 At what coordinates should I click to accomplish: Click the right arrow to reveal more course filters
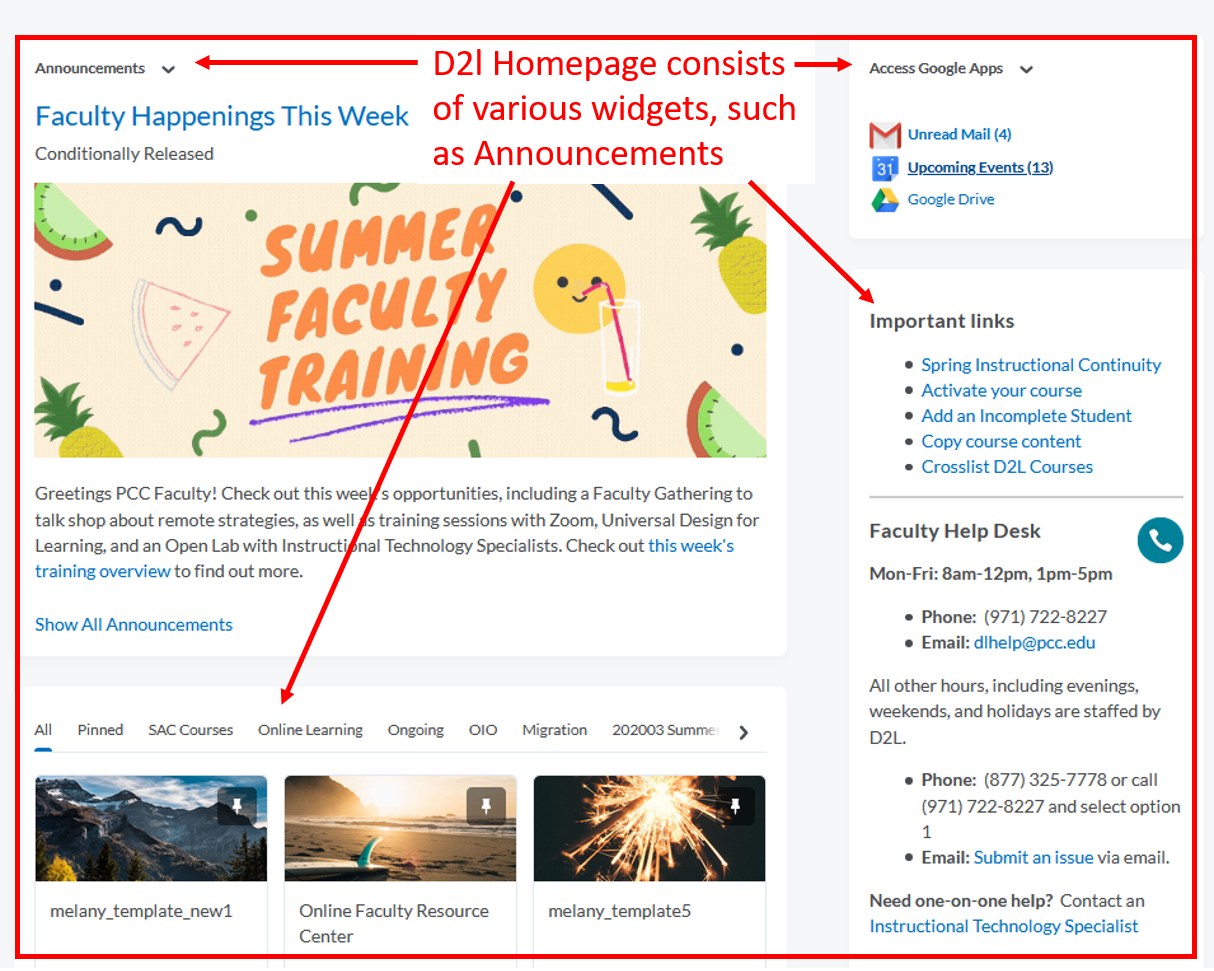744,731
